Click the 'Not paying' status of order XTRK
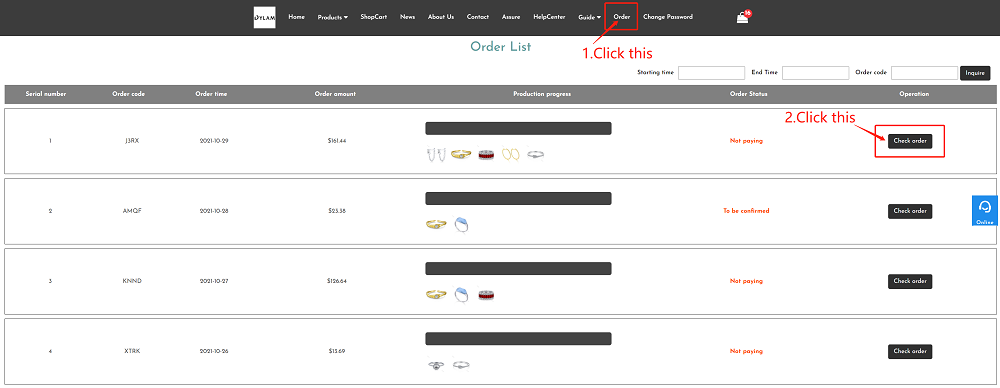This screenshot has height=388, width=1000. pos(746,352)
